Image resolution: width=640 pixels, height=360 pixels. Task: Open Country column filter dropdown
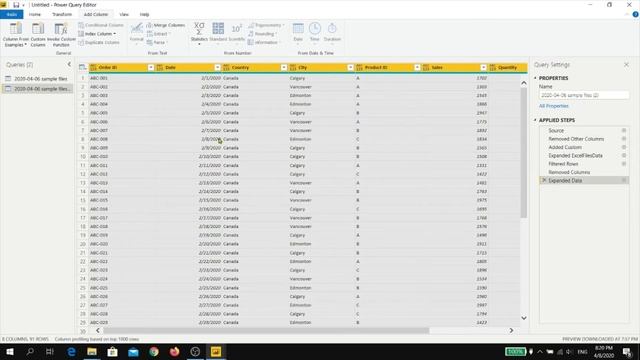click(x=284, y=67)
